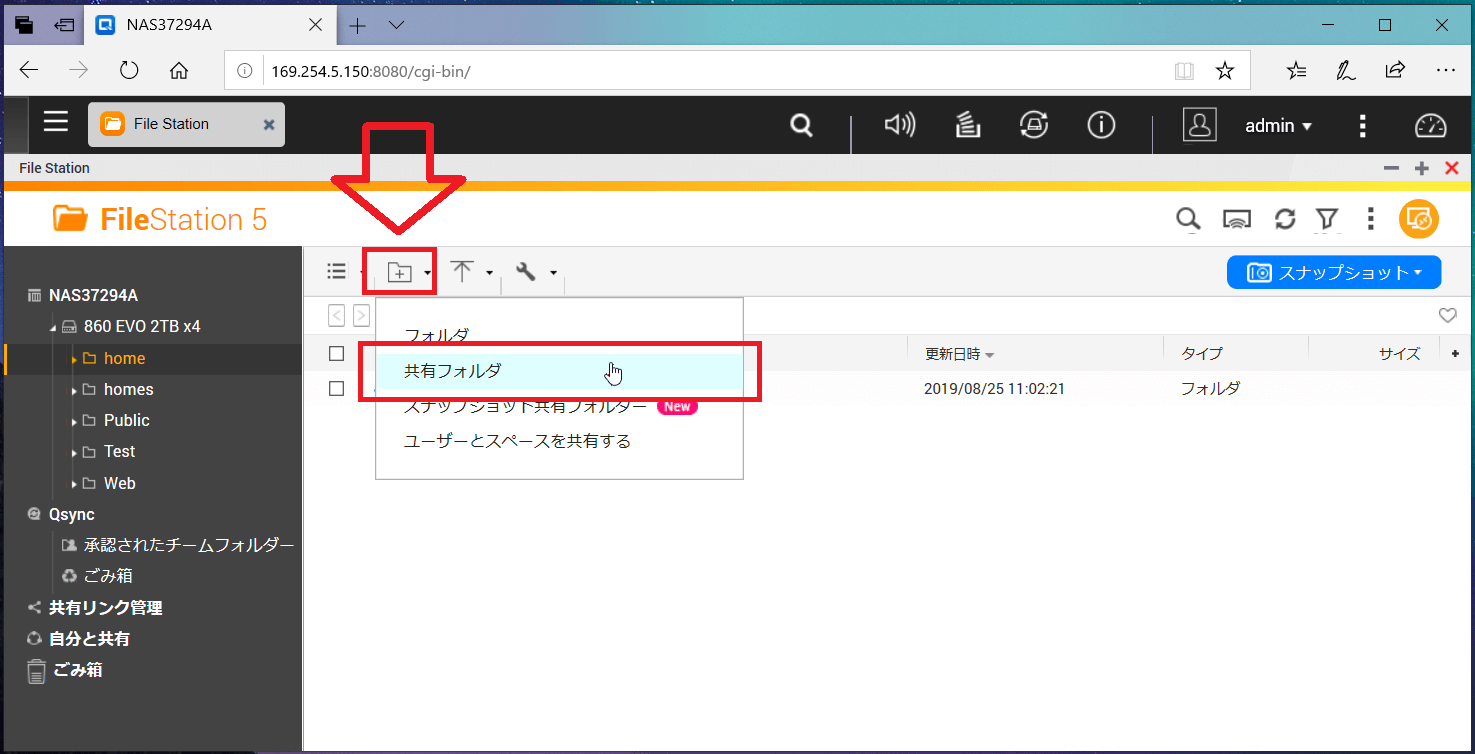Check the first folder row checkbox
Viewport: 1475px width, 754px height.
pos(337,389)
